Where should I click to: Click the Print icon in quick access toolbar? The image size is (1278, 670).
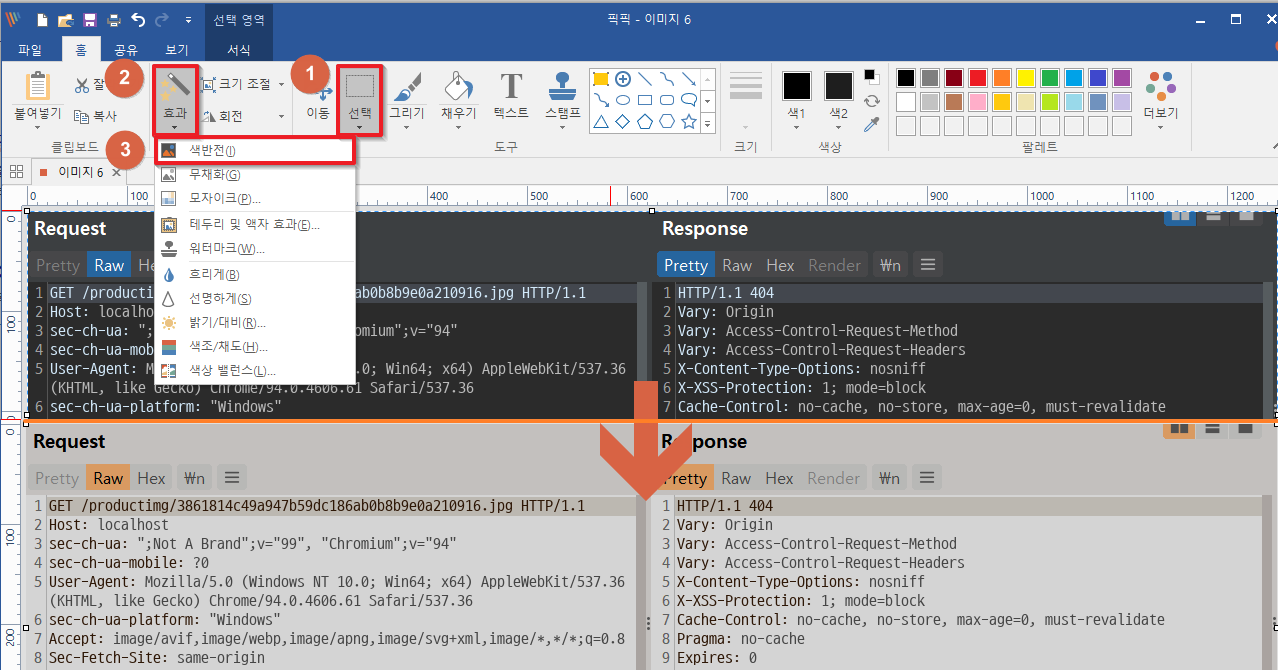tap(114, 20)
